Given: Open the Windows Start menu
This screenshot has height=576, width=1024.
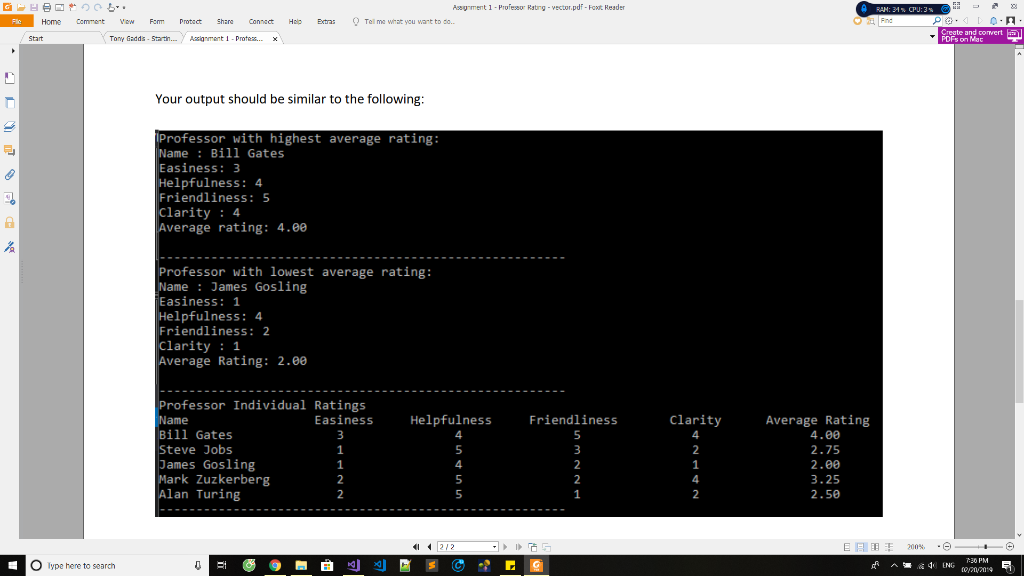Looking at the screenshot, I should pyautogui.click(x=12, y=566).
